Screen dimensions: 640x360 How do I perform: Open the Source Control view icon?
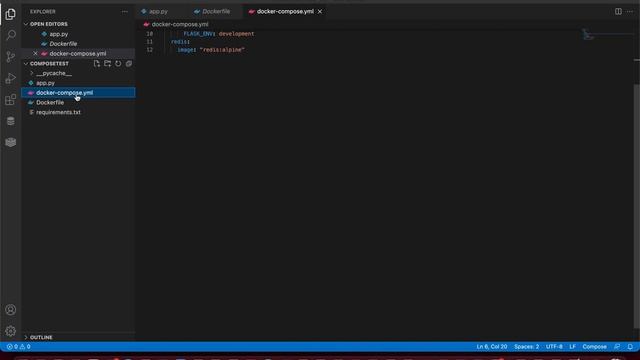(11, 57)
